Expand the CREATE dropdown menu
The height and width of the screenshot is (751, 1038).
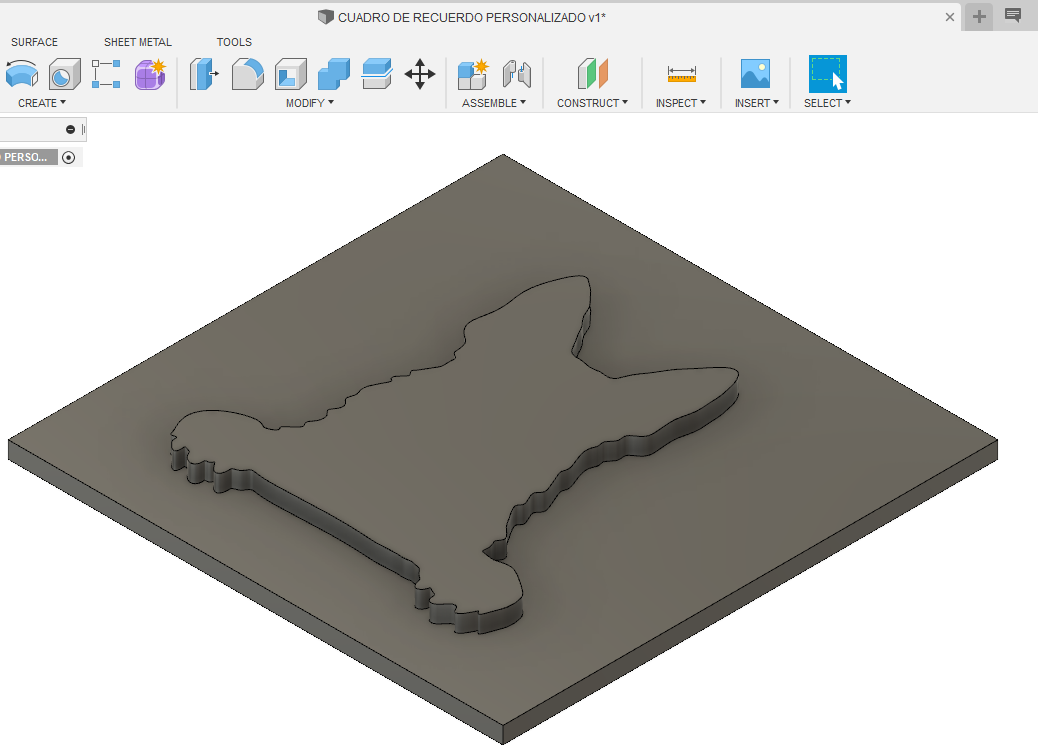point(42,103)
